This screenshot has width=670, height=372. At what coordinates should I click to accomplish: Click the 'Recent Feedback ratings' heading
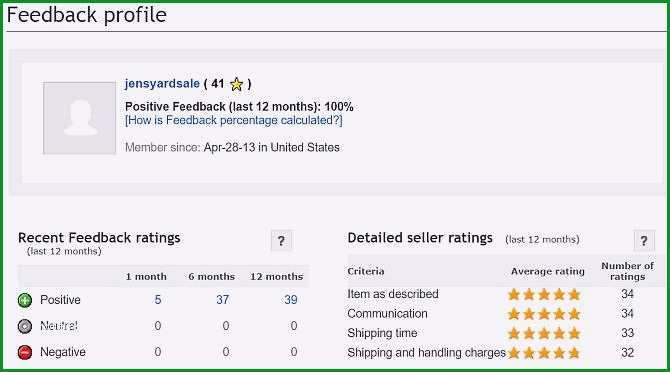(99, 238)
